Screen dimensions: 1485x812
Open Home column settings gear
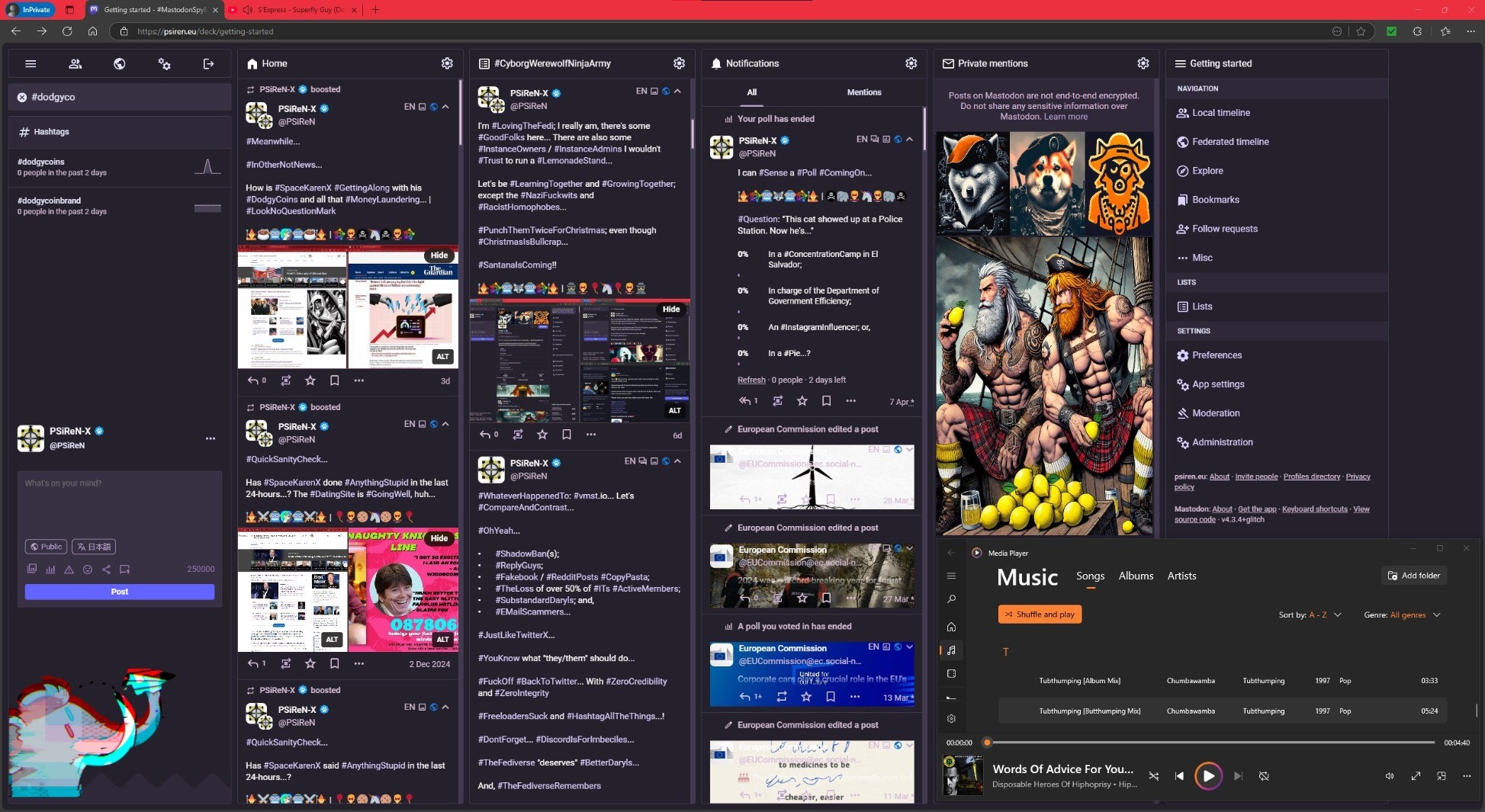(x=447, y=63)
